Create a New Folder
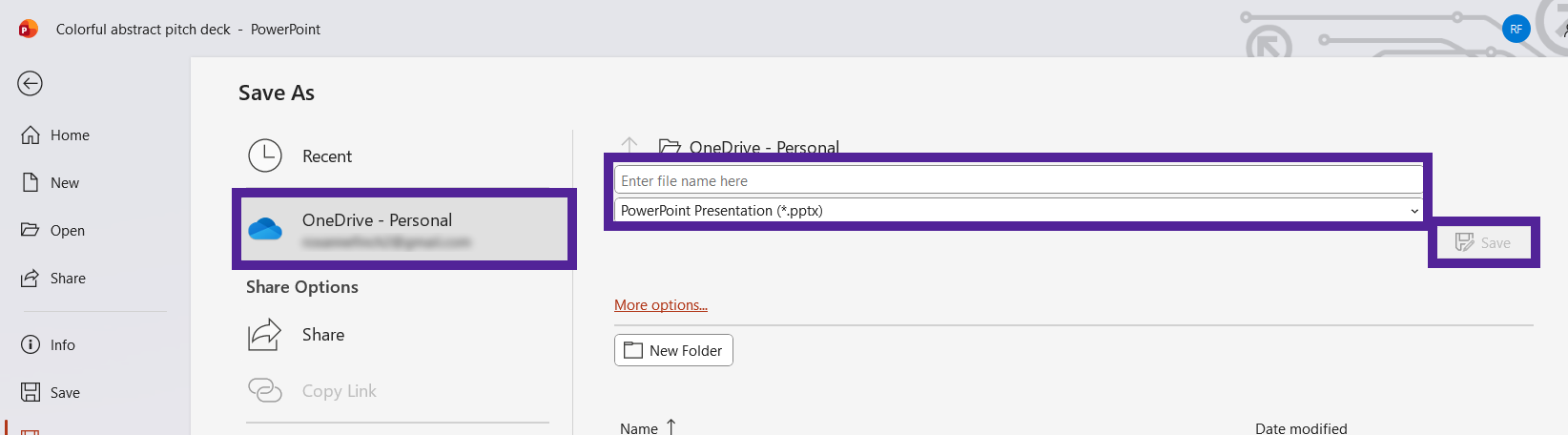The image size is (1568, 435). pos(673,350)
